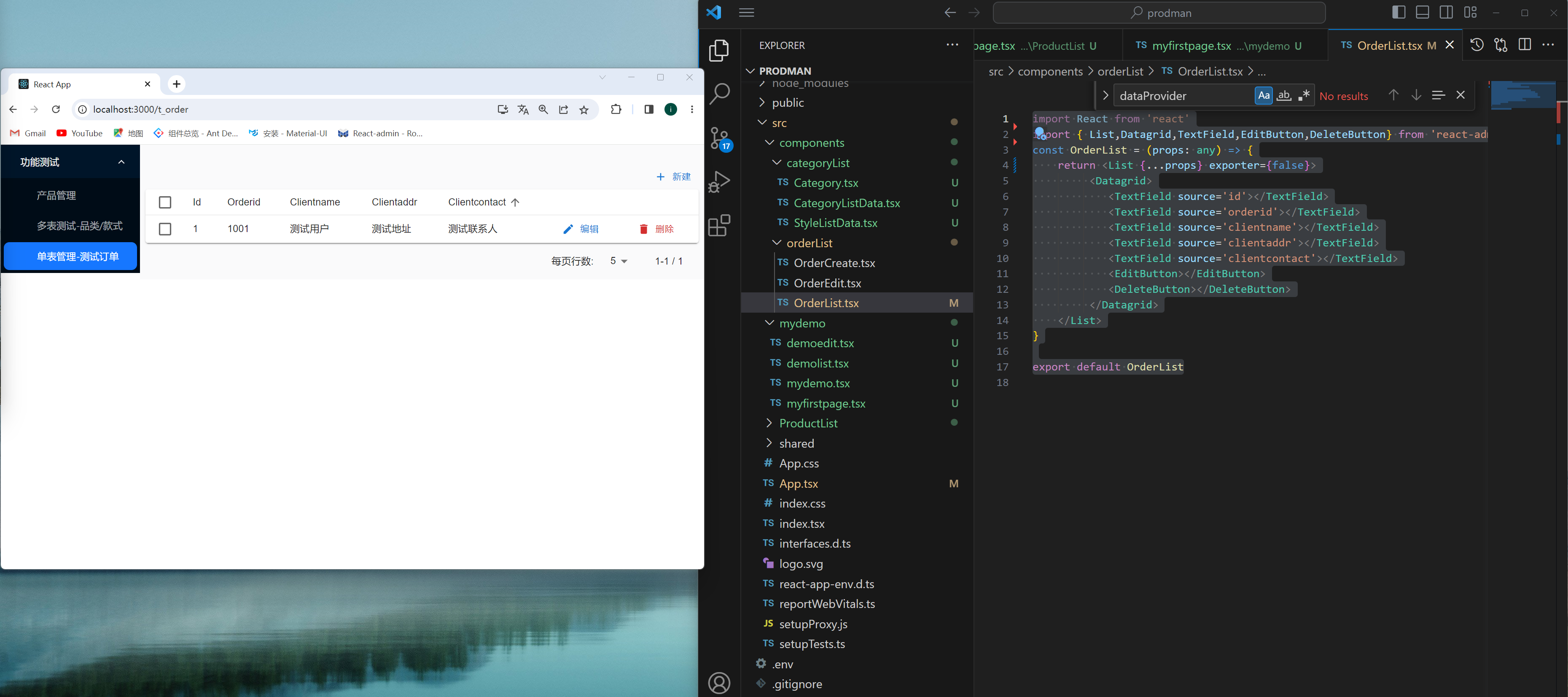Open the rows-per-page dropdown showing 5
Screen dimensions: 1568x697
click(618, 261)
